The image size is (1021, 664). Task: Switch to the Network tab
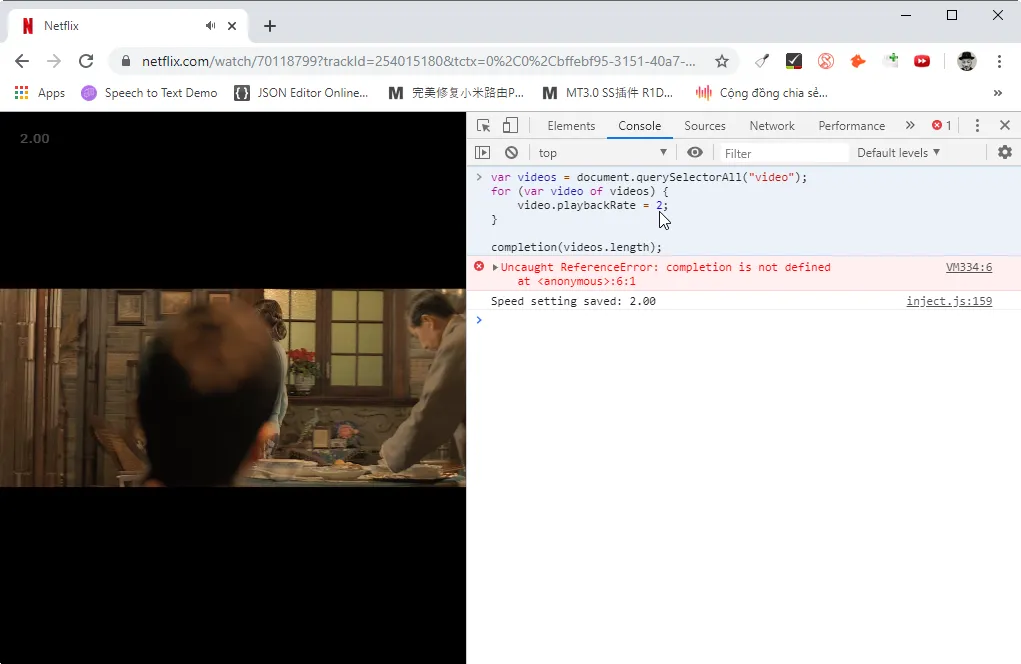pos(772,126)
